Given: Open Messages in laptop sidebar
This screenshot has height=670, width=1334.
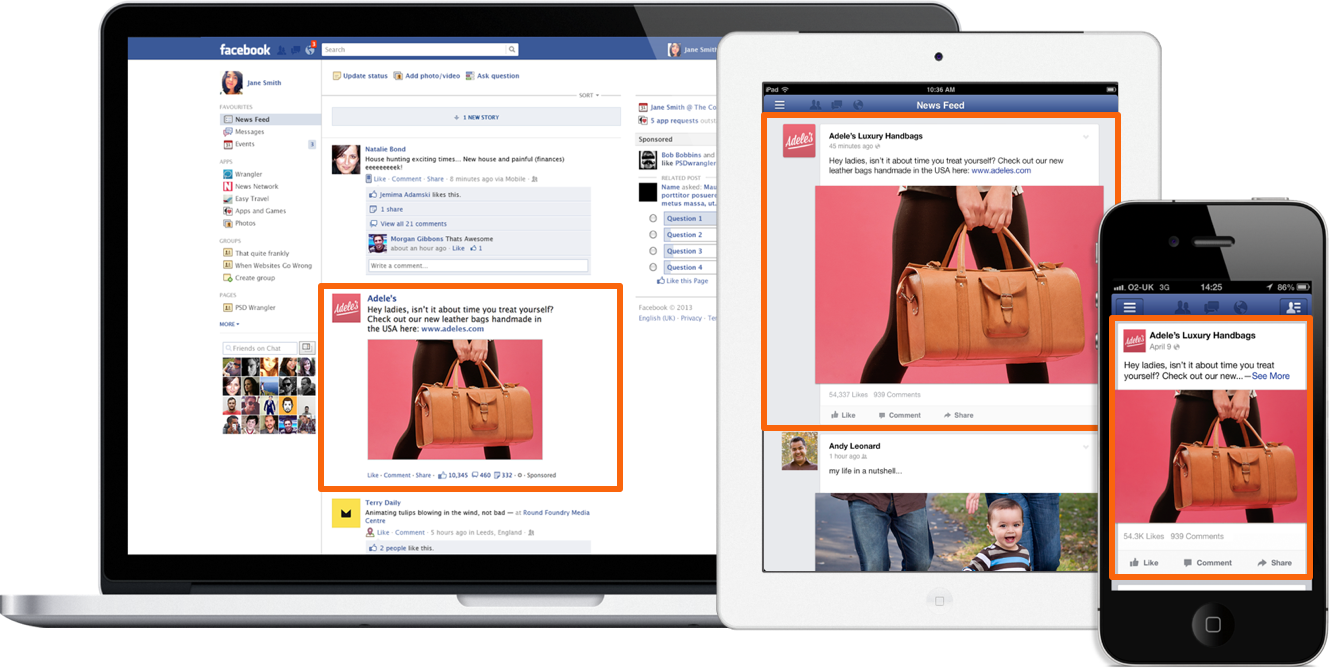Looking at the screenshot, I should click(244, 132).
